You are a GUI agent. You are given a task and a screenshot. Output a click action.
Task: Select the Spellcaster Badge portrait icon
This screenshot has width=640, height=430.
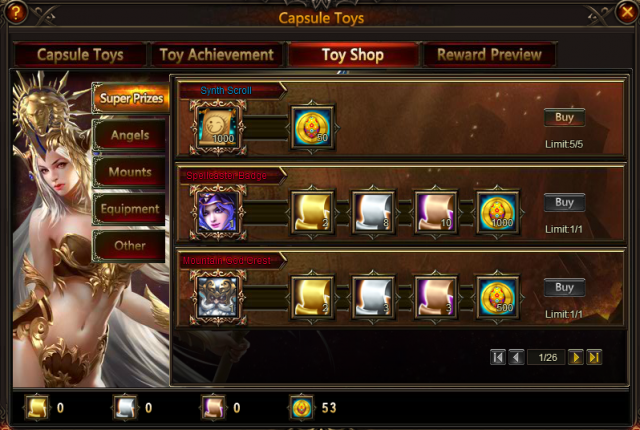[x=218, y=213]
